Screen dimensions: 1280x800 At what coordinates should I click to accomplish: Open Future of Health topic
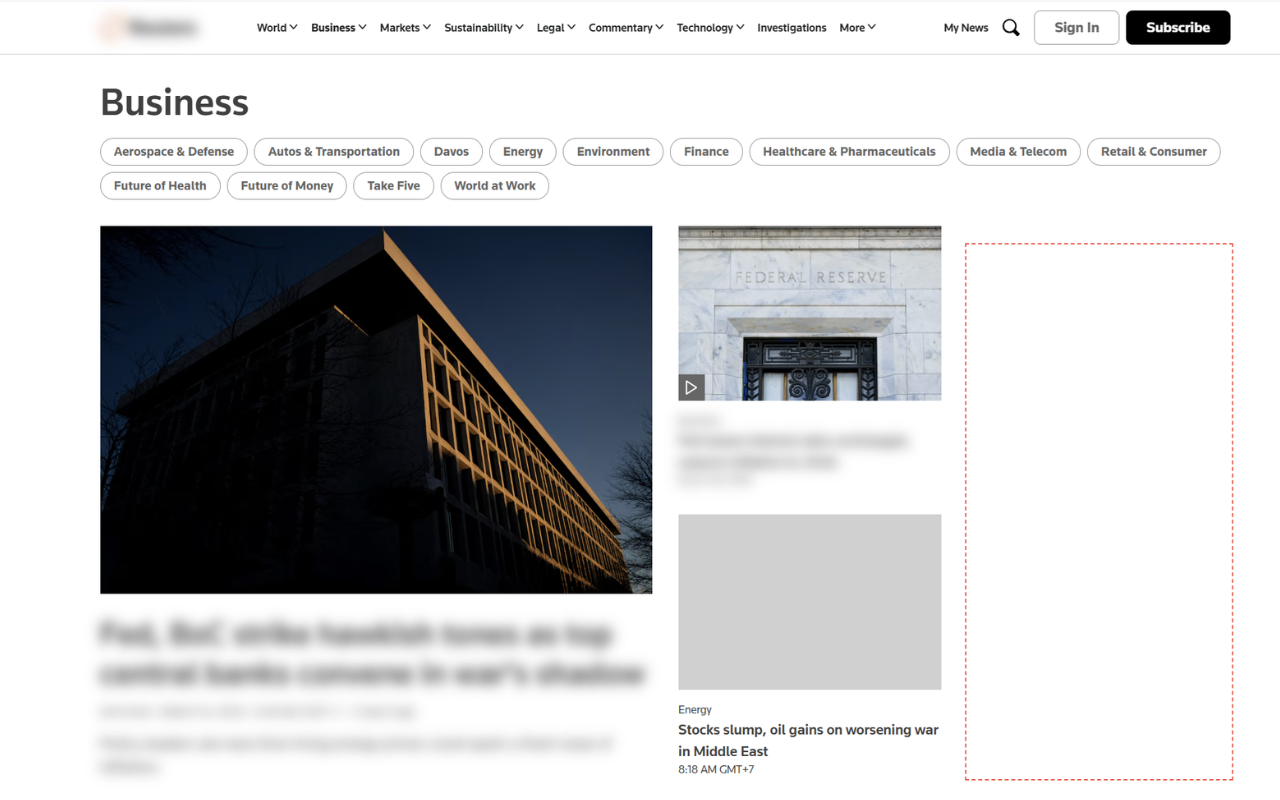tap(160, 186)
